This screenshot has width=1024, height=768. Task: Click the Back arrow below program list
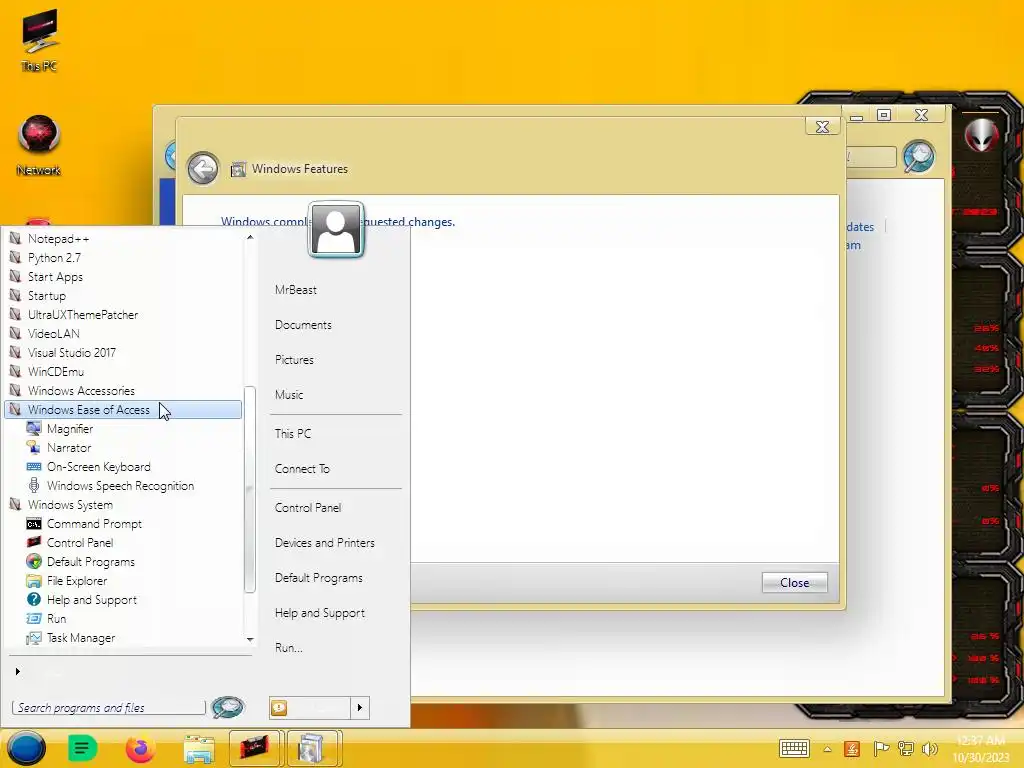pos(18,671)
